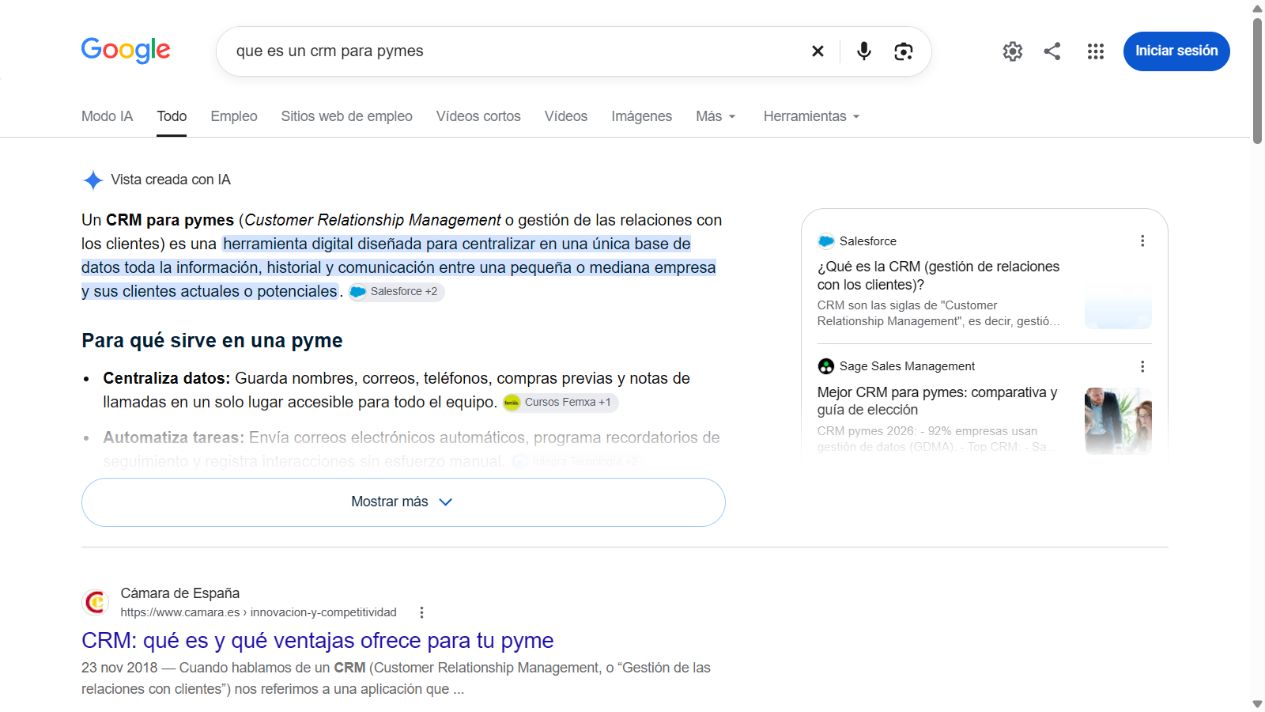
Task: Open Salesforce article ¿Qué es la CRM
Action: [938, 275]
